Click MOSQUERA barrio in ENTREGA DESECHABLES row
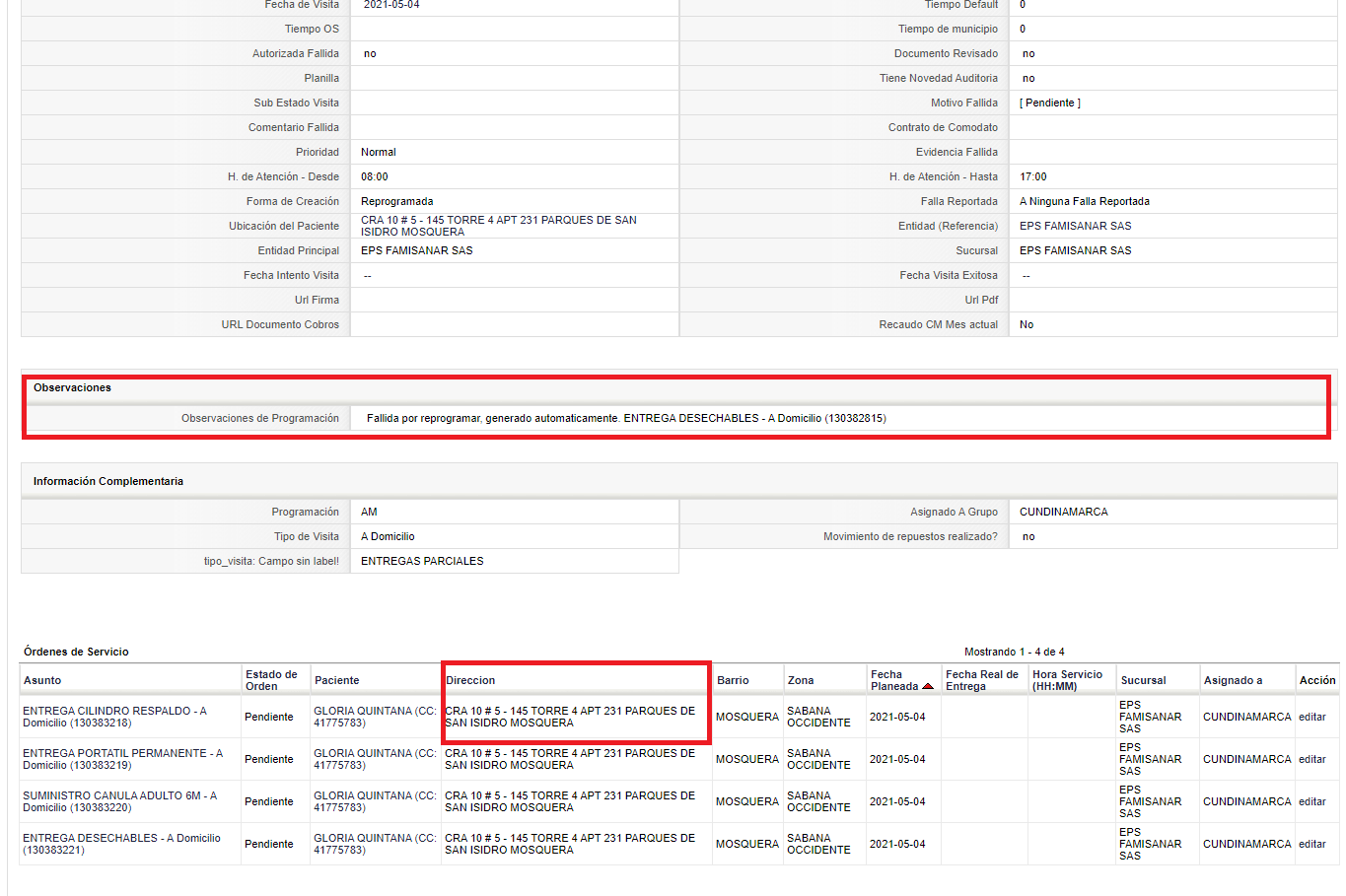This screenshot has height=896, width=1346. tap(747, 844)
